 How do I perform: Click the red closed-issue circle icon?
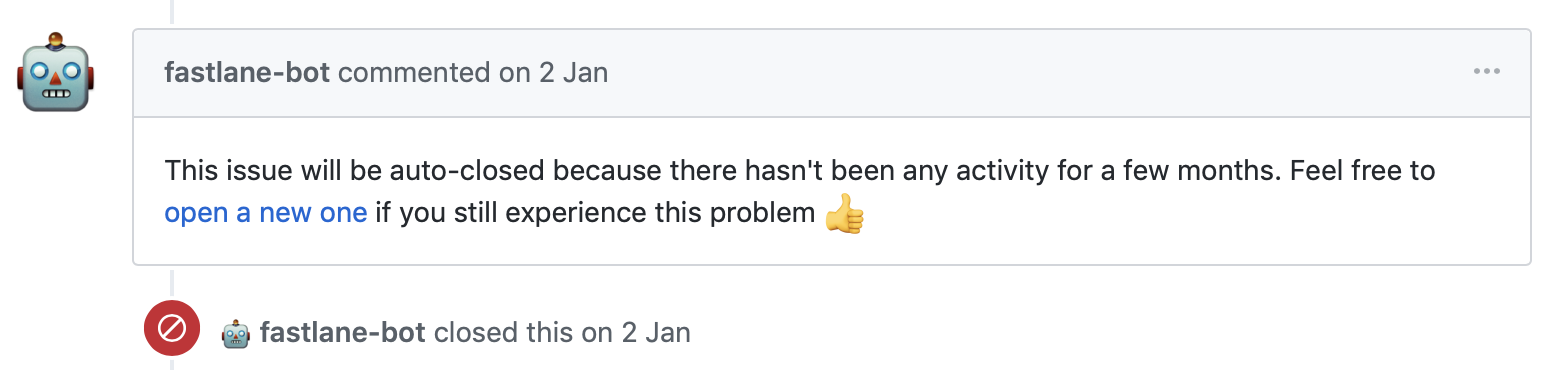pos(172,329)
